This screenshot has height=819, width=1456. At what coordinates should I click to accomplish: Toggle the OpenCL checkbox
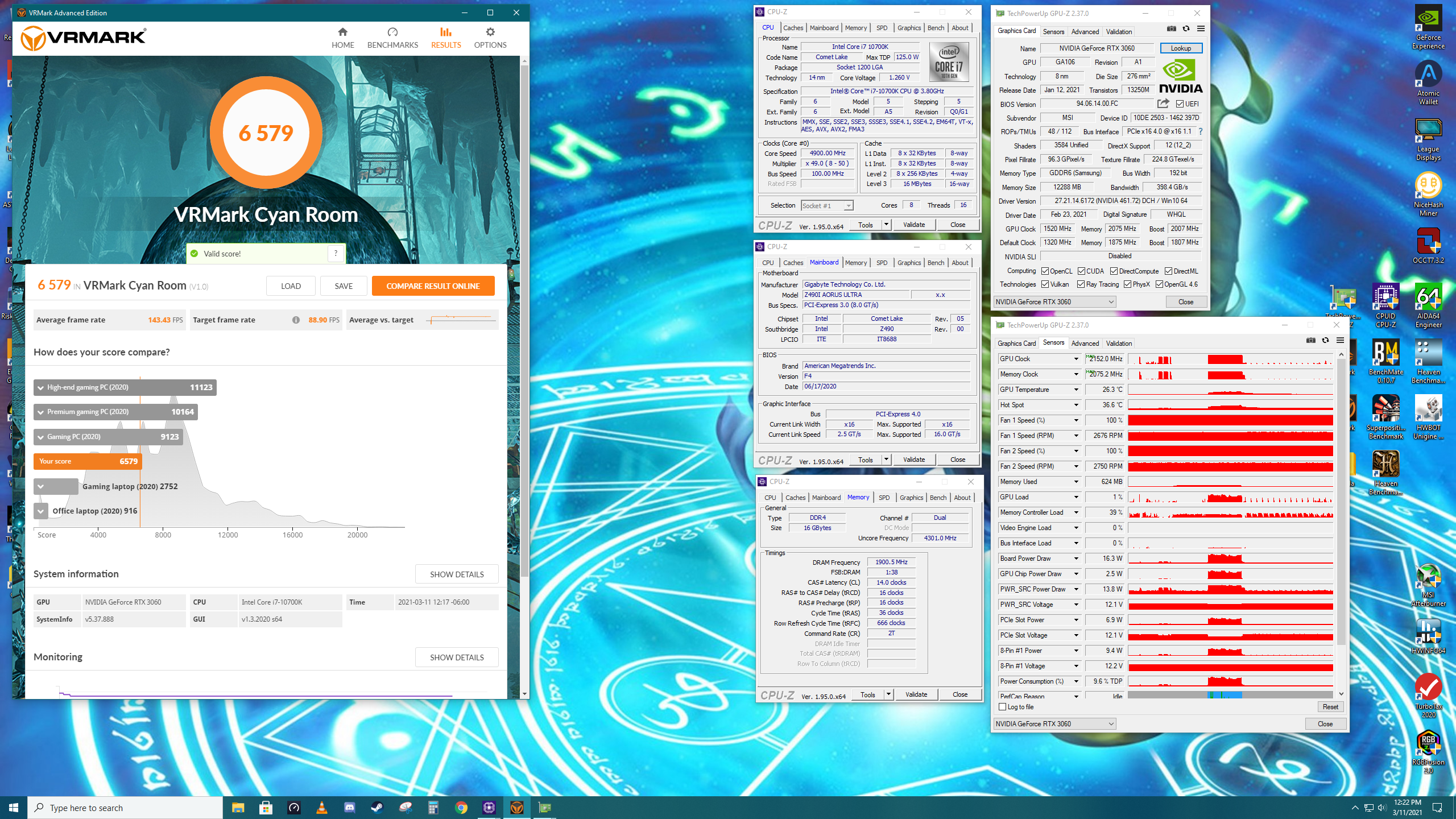coord(1045,271)
